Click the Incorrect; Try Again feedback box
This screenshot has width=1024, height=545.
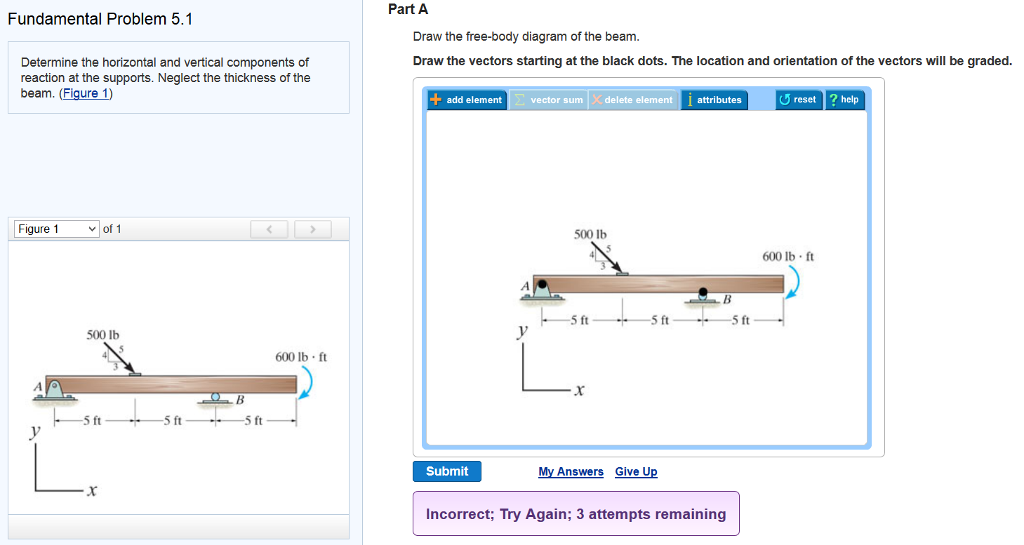[576, 514]
